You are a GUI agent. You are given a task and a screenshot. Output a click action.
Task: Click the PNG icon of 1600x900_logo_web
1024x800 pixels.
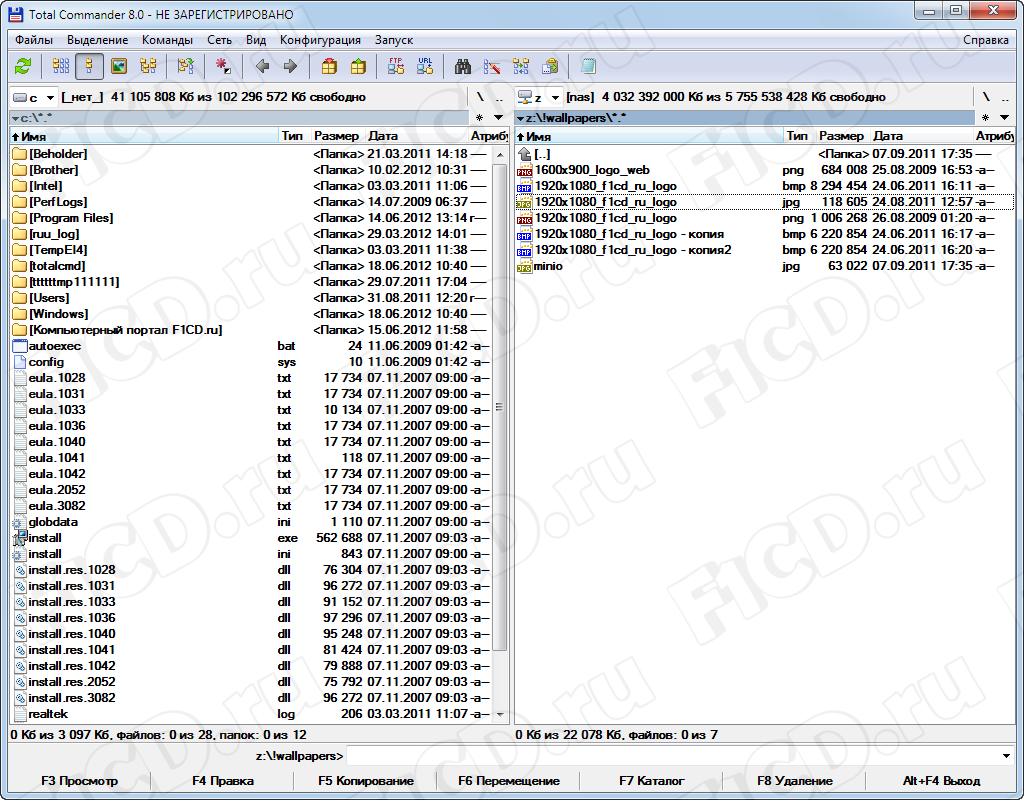click(524, 170)
